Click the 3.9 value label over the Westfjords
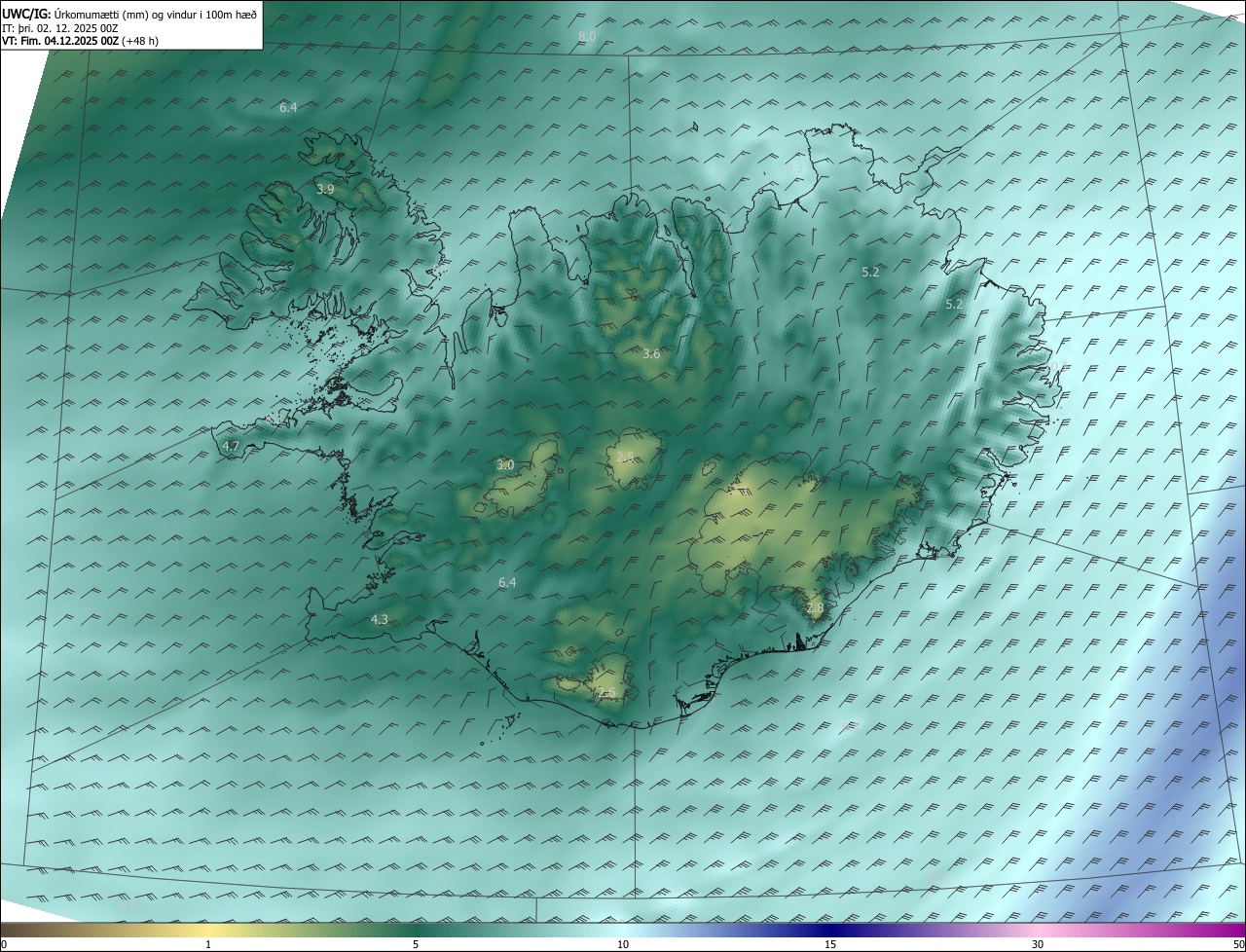 pyautogui.click(x=325, y=189)
